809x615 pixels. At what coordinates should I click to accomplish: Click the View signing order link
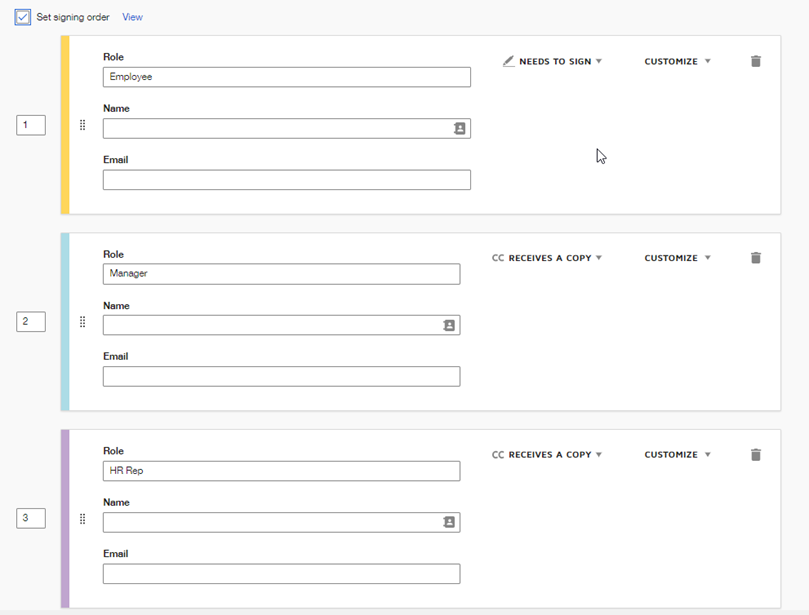point(132,17)
